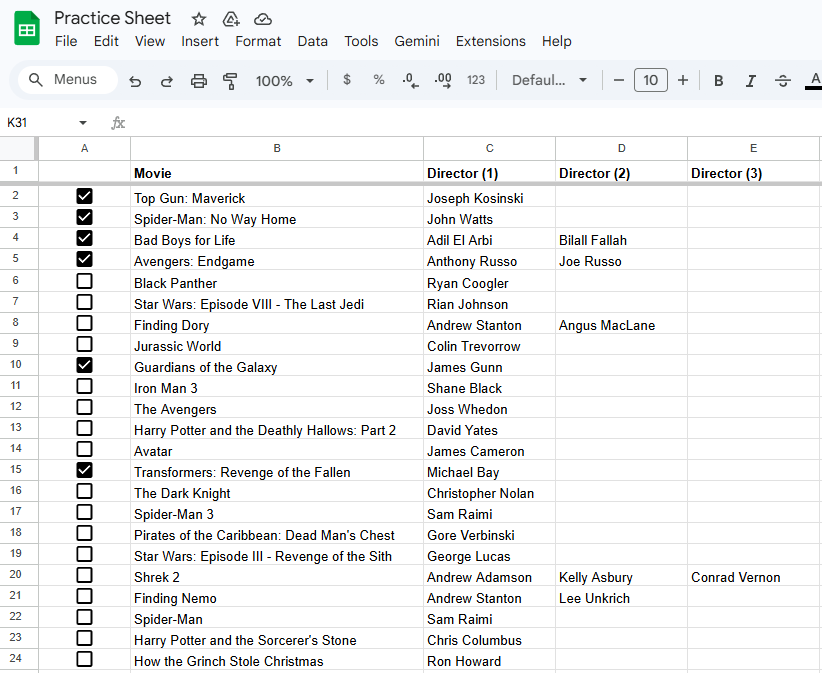
Task: Click the Undo arrow
Action: tap(135, 81)
